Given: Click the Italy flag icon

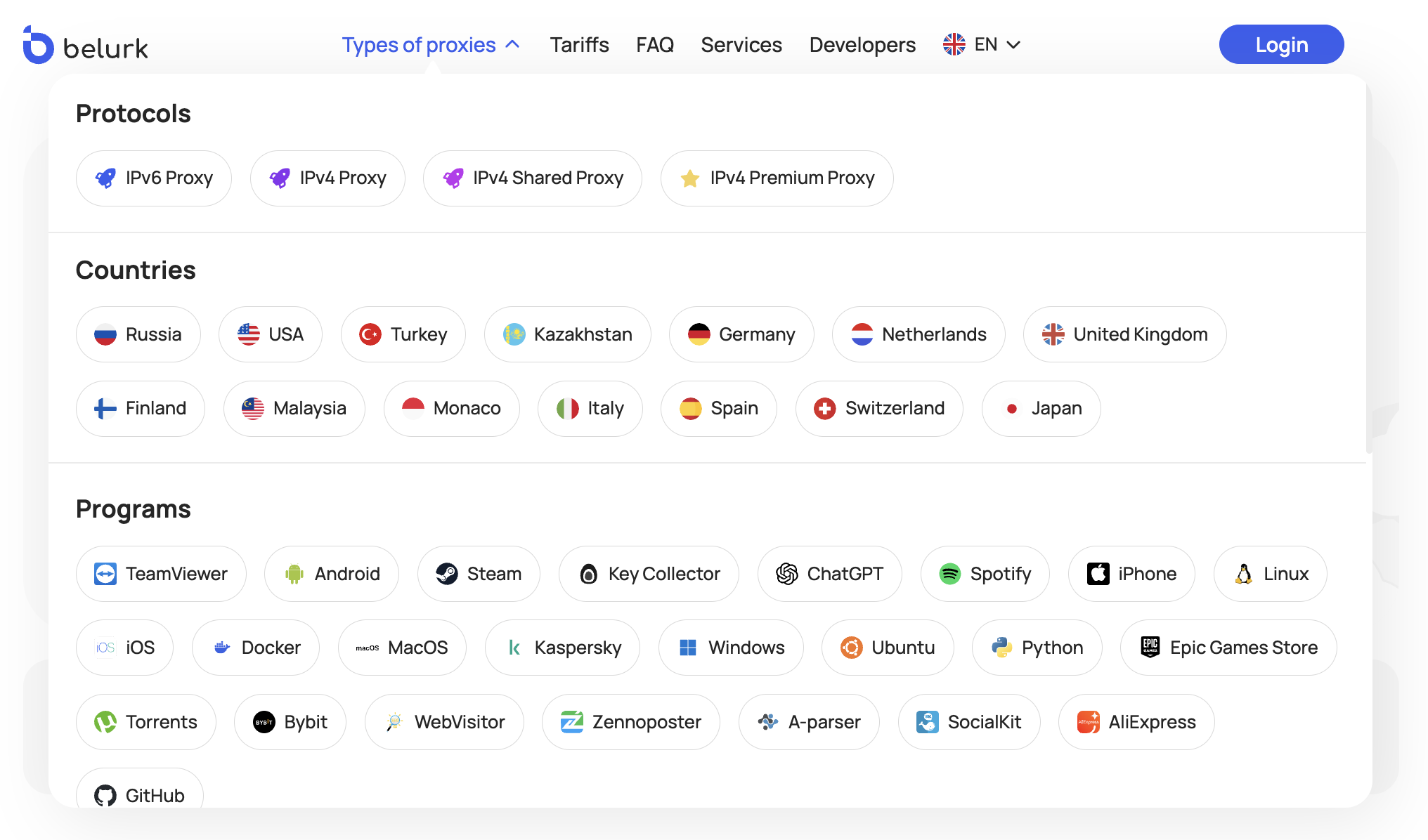Looking at the screenshot, I should 568,409.
